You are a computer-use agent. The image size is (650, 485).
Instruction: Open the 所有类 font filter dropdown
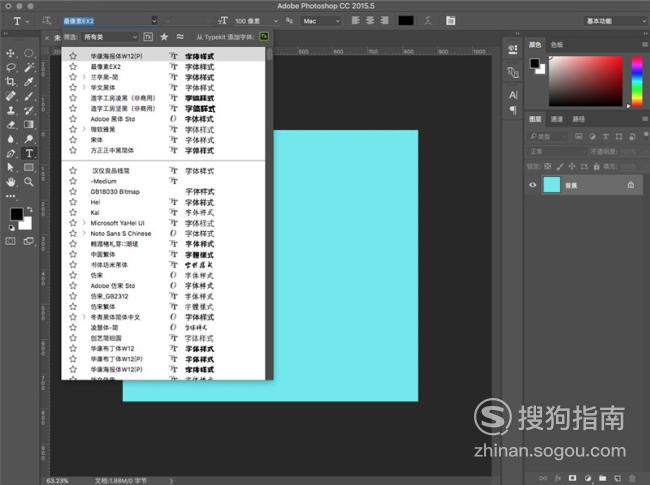click(109, 37)
